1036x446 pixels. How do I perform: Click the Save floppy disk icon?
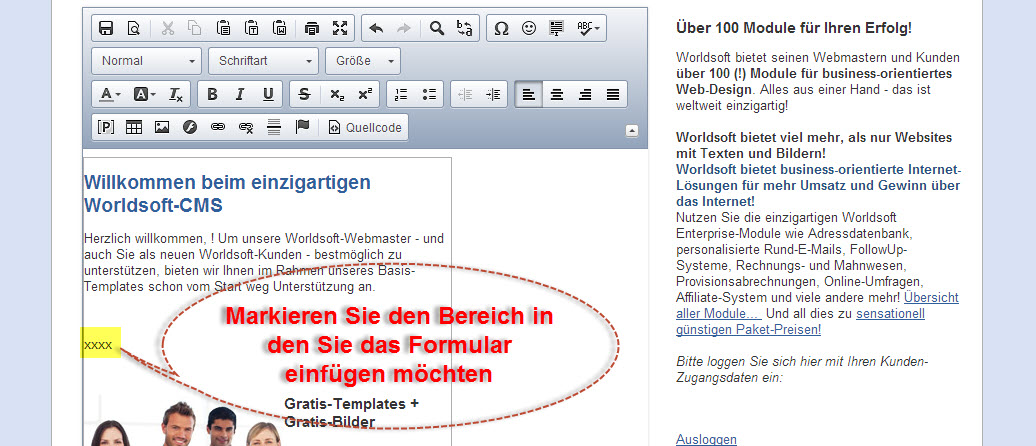pyautogui.click(x=106, y=28)
